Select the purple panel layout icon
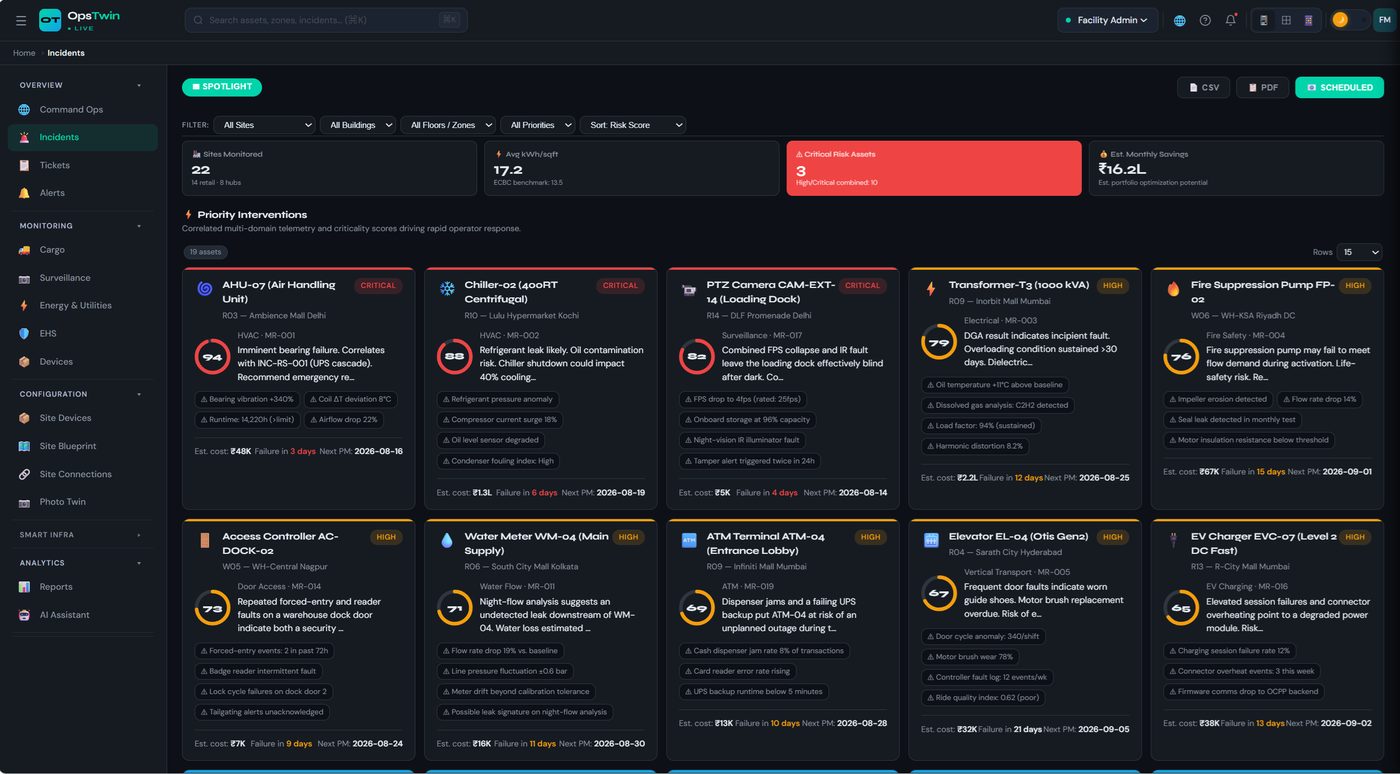 pyautogui.click(x=1308, y=20)
